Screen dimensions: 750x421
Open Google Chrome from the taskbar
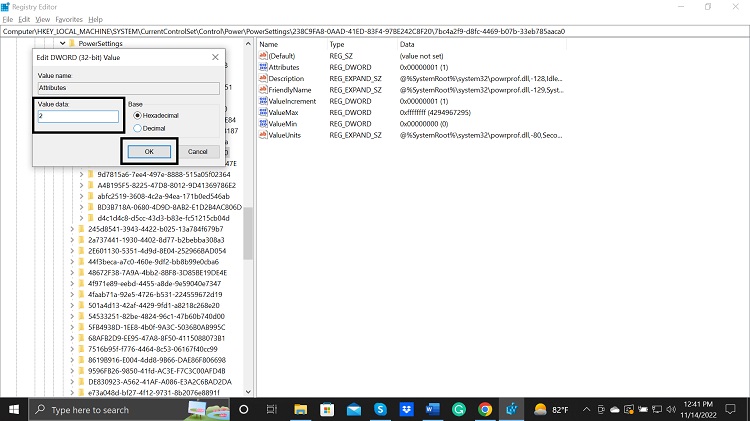point(485,409)
